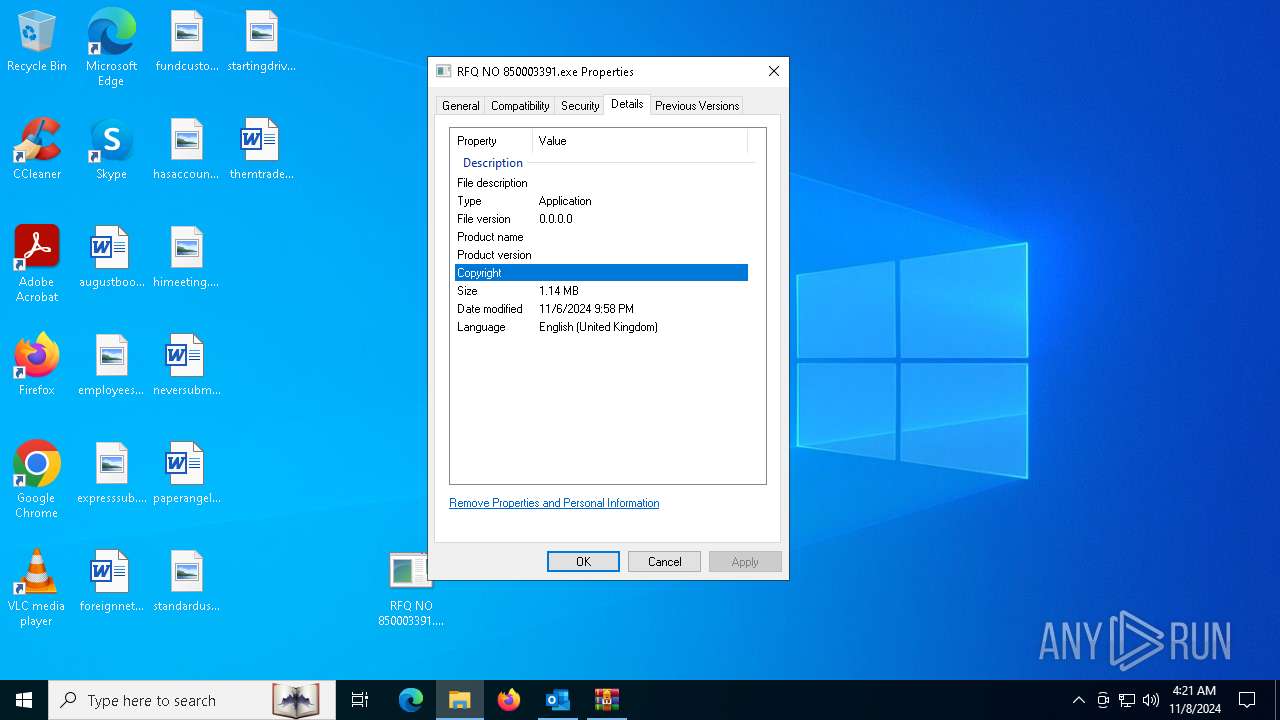Screen dimensions: 1280x720
Task: Switch to the Security tab
Action: tap(580, 106)
